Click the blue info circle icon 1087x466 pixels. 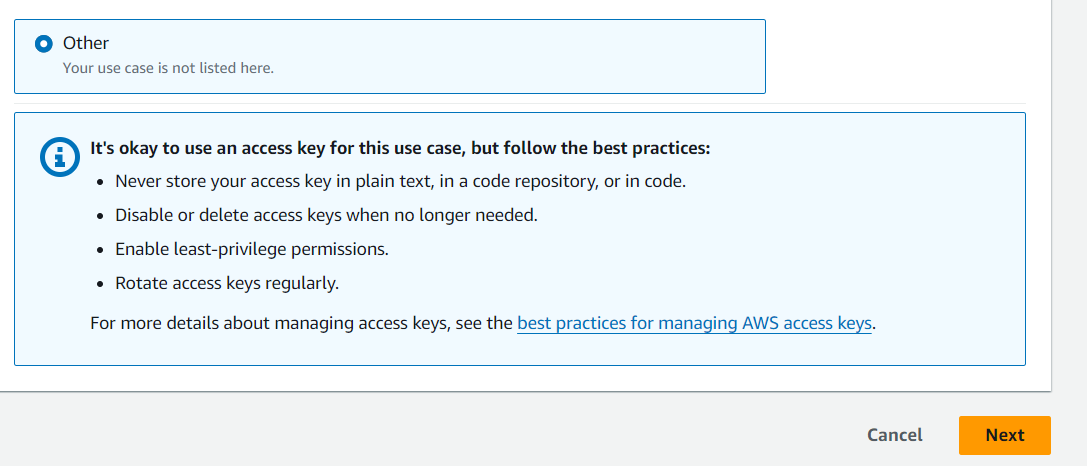pos(62,158)
